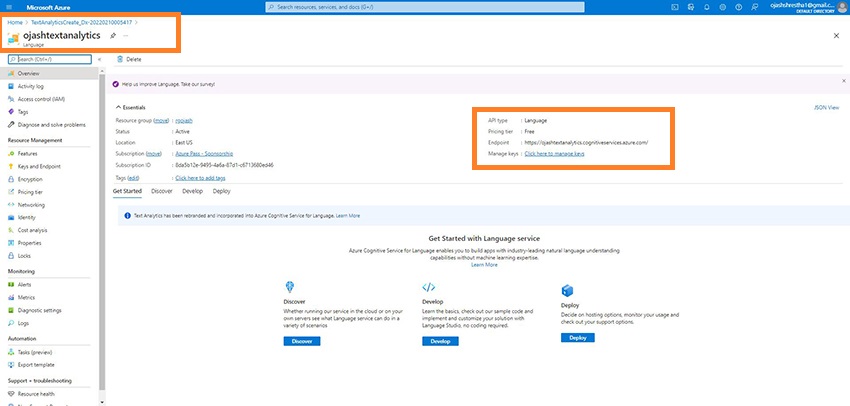Focus the top global search box

425,7
